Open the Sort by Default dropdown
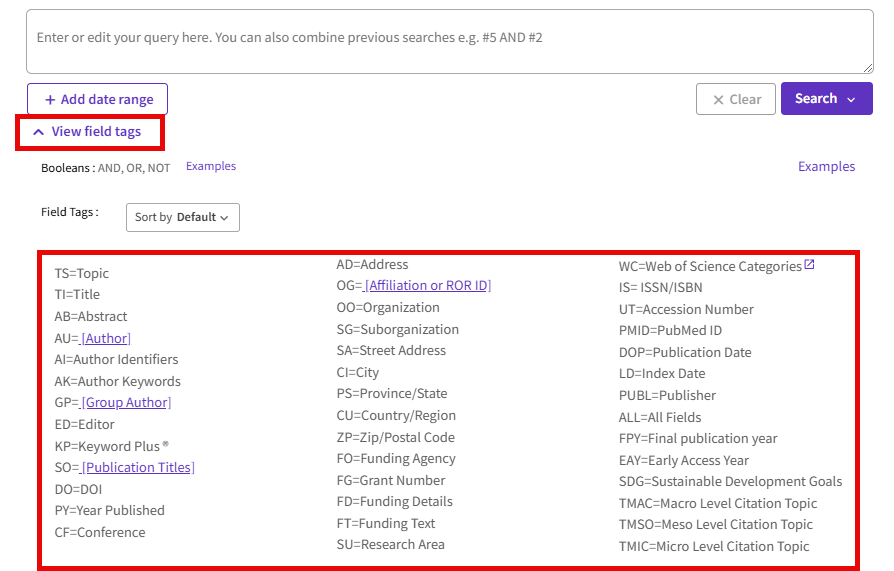The height and width of the screenshot is (571, 894). (182, 217)
